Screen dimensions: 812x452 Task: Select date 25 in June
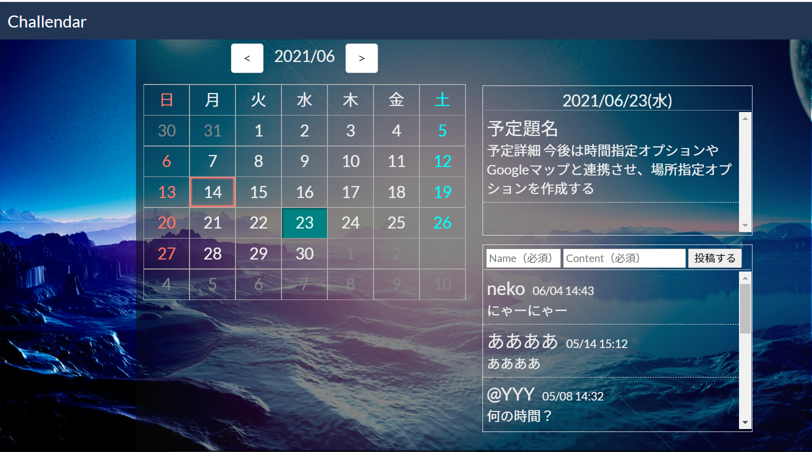397,223
